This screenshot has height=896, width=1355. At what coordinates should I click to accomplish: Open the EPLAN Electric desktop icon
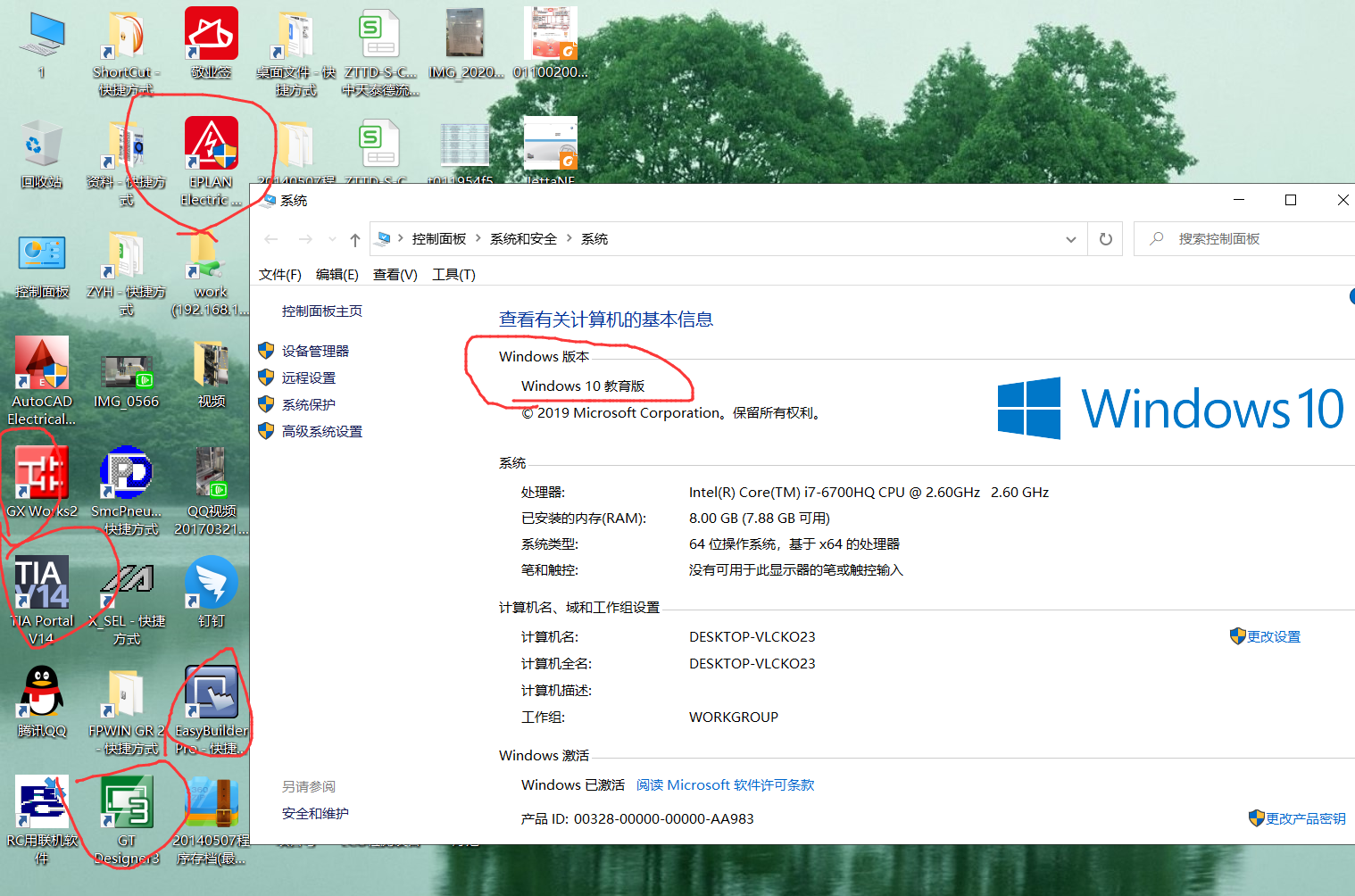coord(212,144)
